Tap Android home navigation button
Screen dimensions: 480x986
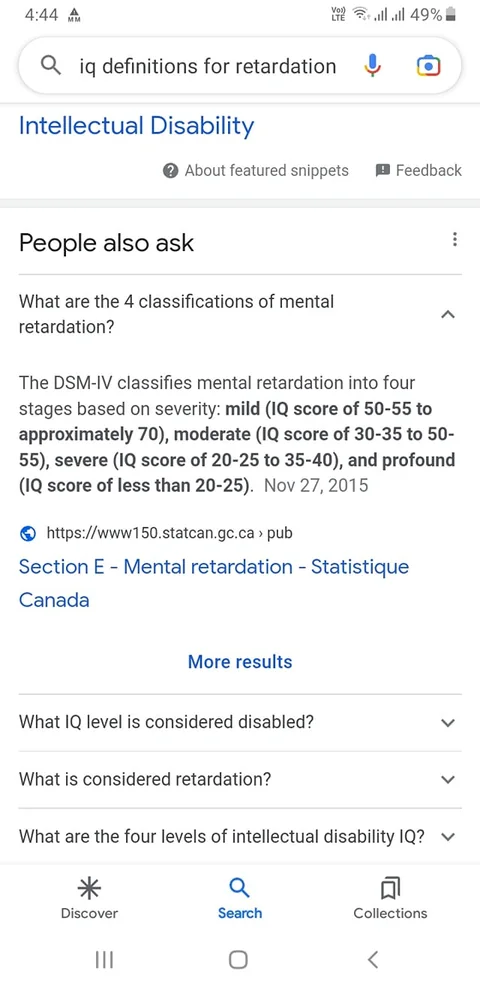coord(238,960)
